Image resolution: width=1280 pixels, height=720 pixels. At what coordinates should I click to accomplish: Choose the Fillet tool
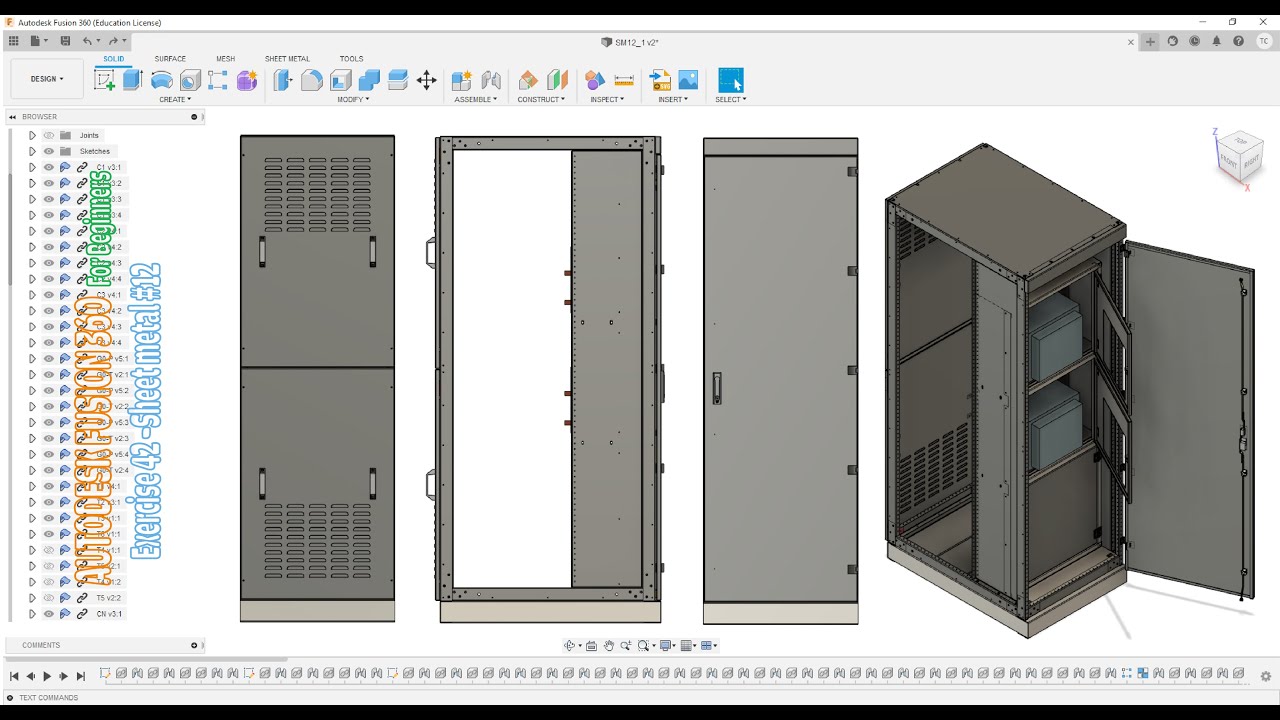click(x=312, y=80)
